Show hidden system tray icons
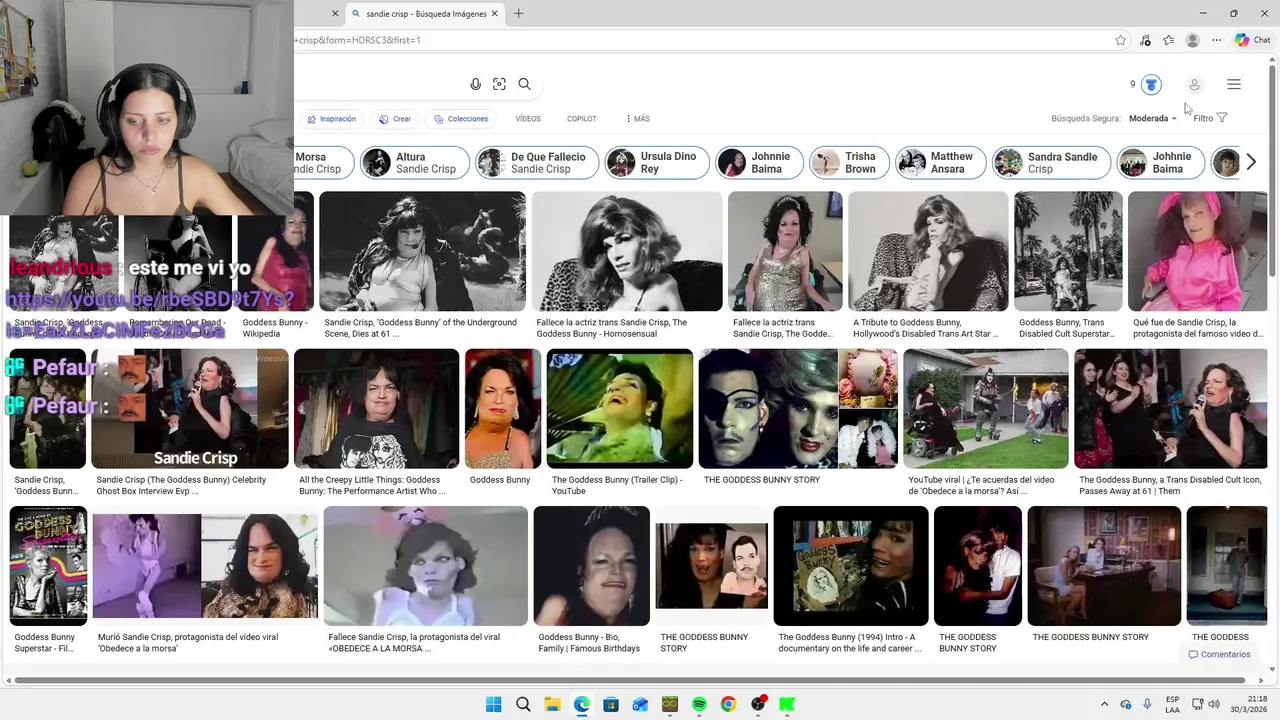The width and height of the screenshot is (1280, 720). [x=1104, y=704]
